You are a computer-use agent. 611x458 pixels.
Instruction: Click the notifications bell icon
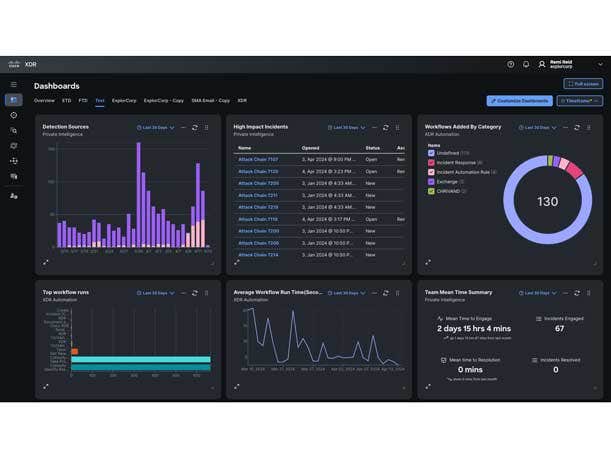click(x=526, y=64)
